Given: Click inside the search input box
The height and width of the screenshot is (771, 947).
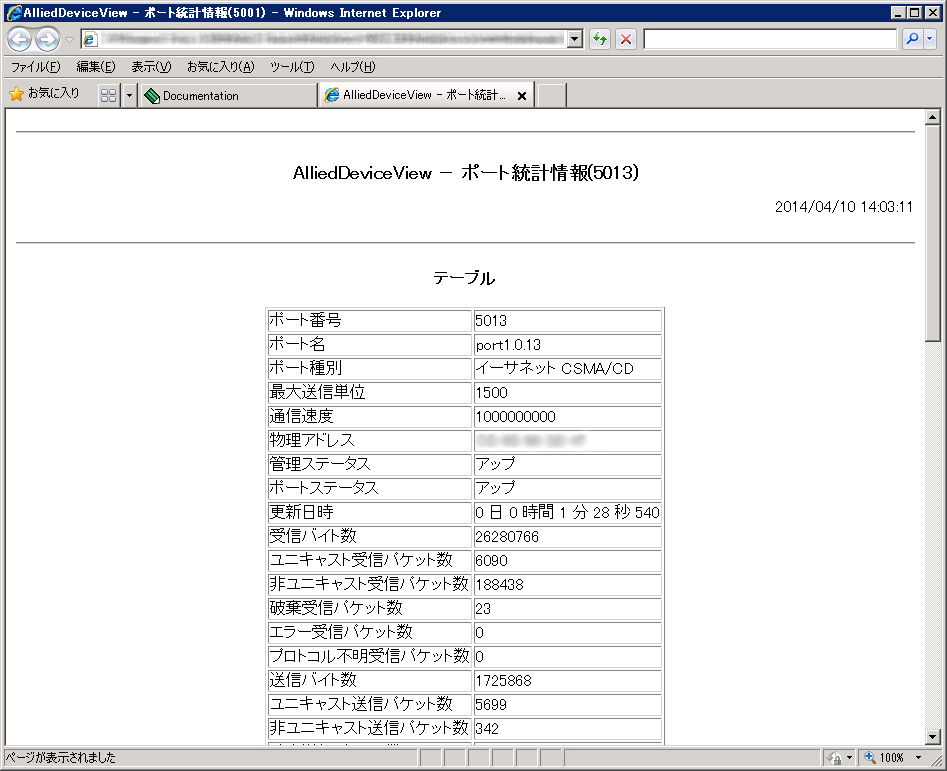Looking at the screenshot, I should pyautogui.click(x=770, y=39).
